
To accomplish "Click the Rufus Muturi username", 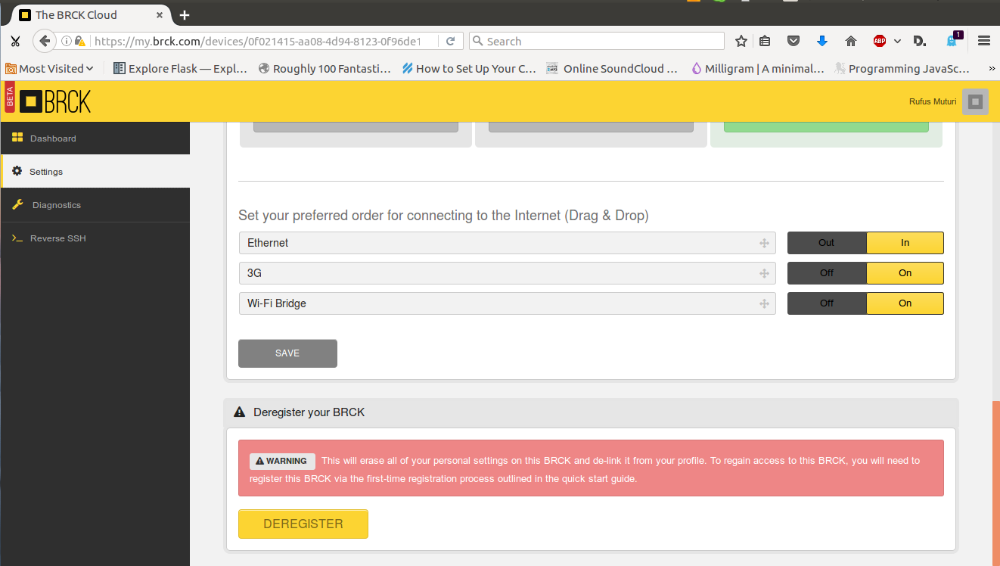I will [x=932, y=101].
